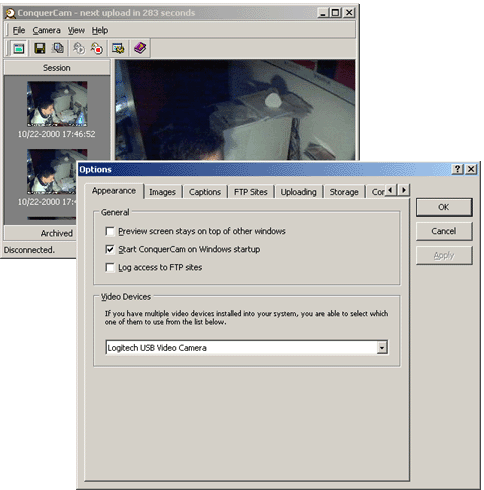Screen dimensions: 484x490
Task: Click the OK button
Action: [444, 207]
